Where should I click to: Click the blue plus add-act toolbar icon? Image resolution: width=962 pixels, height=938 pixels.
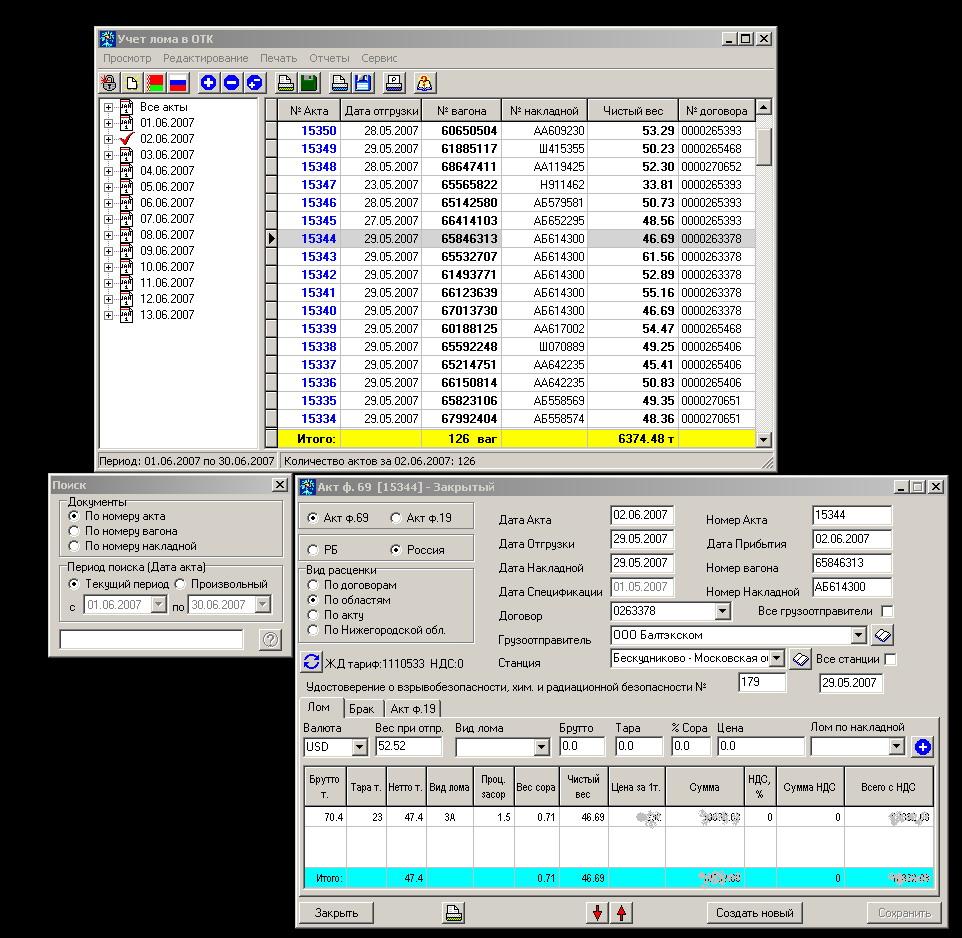(x=209, y=83)
